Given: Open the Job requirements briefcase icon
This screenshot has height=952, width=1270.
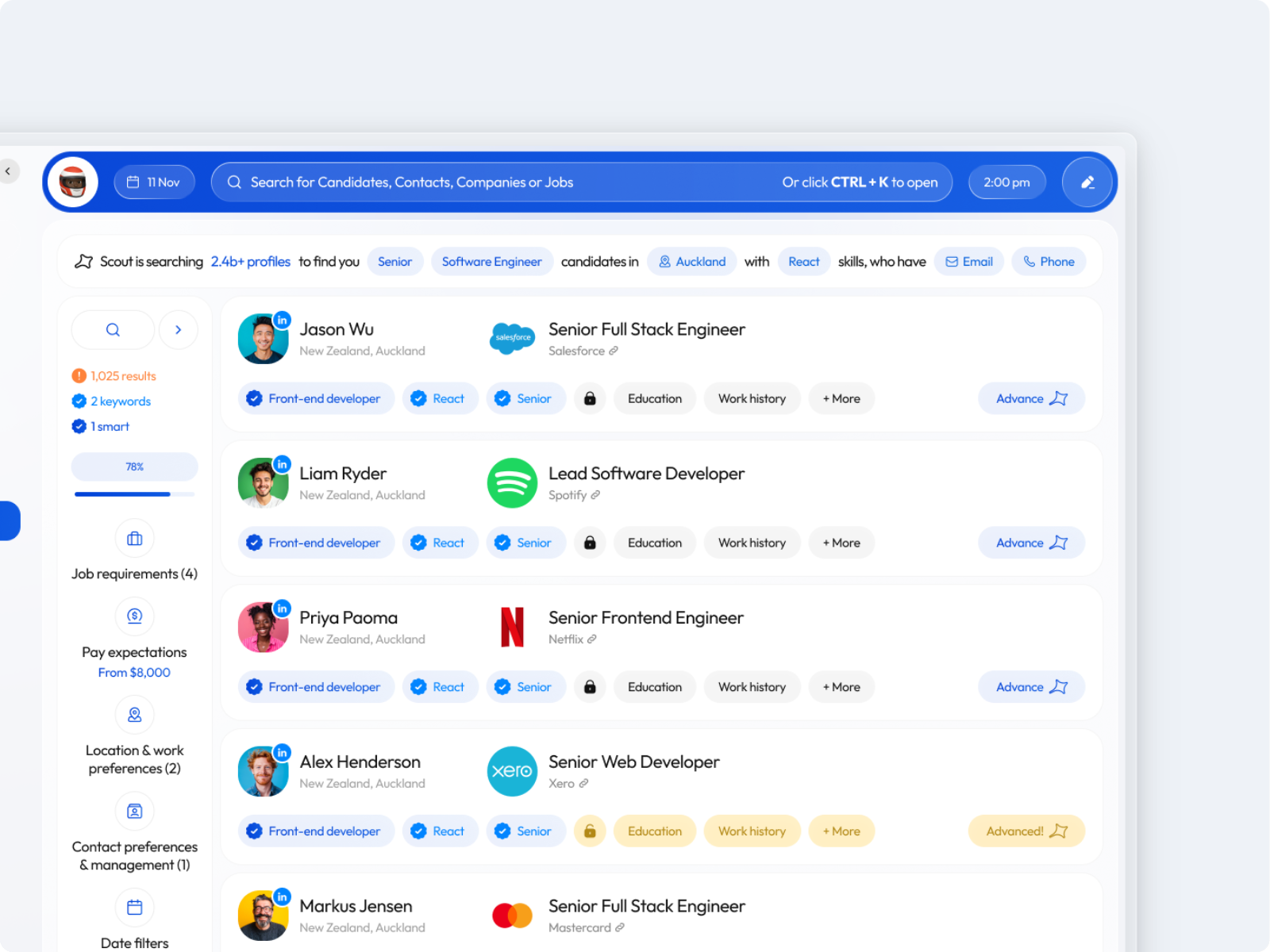Looking at the screenshot, I should [x=135, y=539].
